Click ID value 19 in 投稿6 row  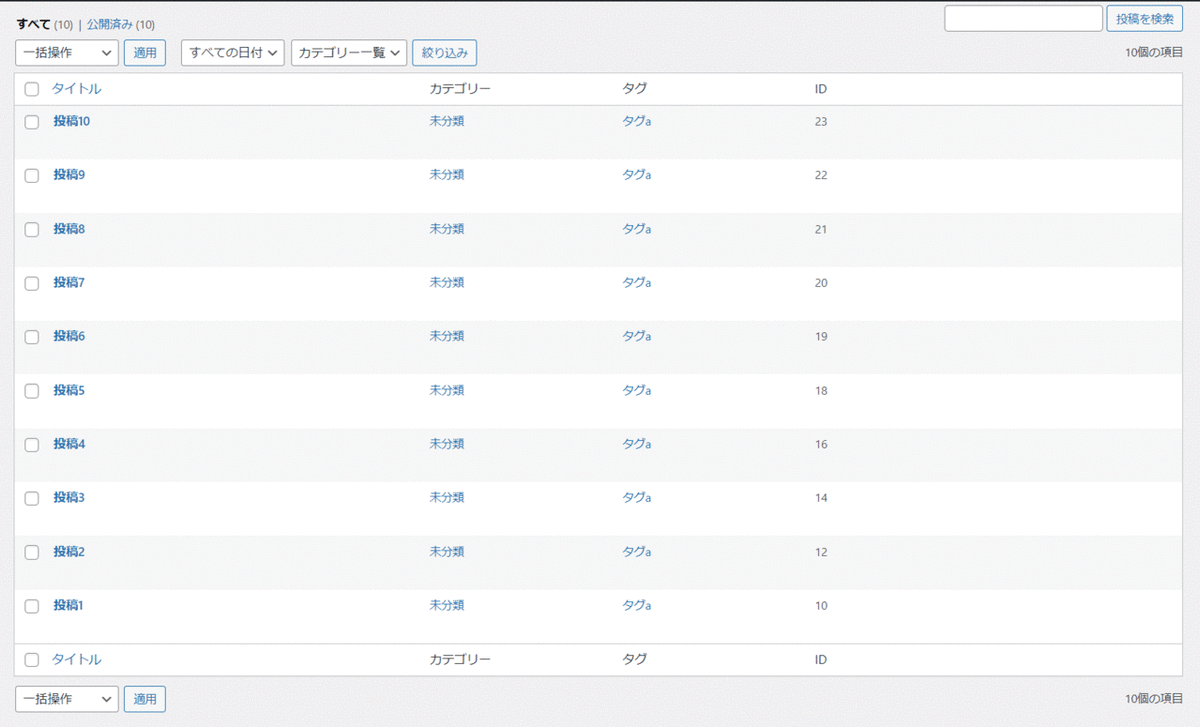[821, 337]
